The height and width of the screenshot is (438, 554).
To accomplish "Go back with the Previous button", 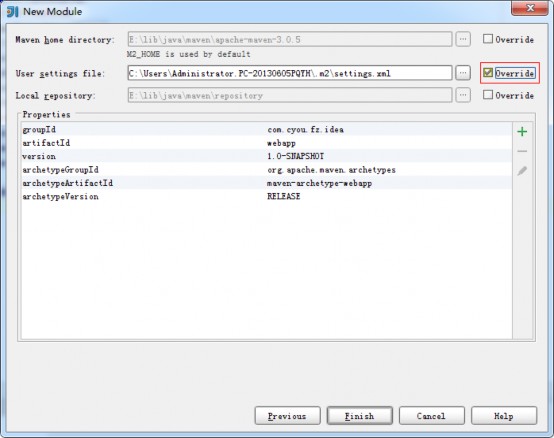I will pyautogui.click(x=287, y=416).
